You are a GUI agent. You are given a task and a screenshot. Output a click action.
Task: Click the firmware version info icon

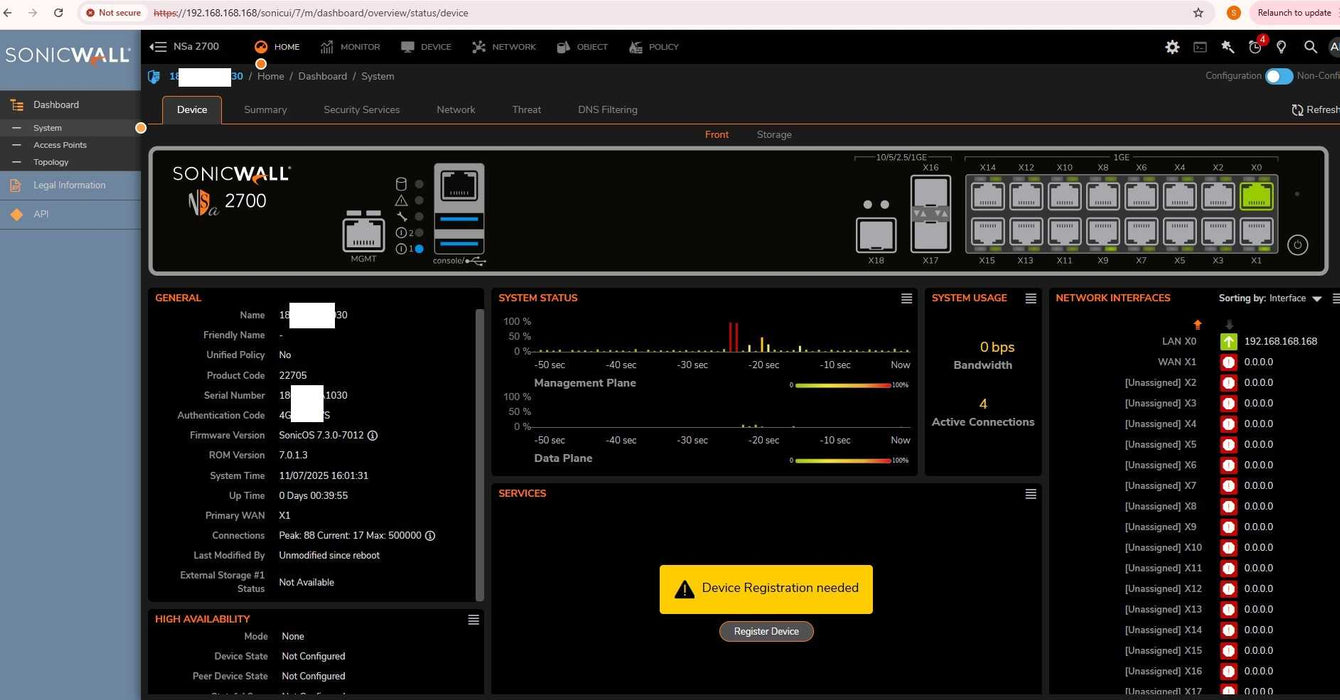pyautogui.click(x=373, y=436)
